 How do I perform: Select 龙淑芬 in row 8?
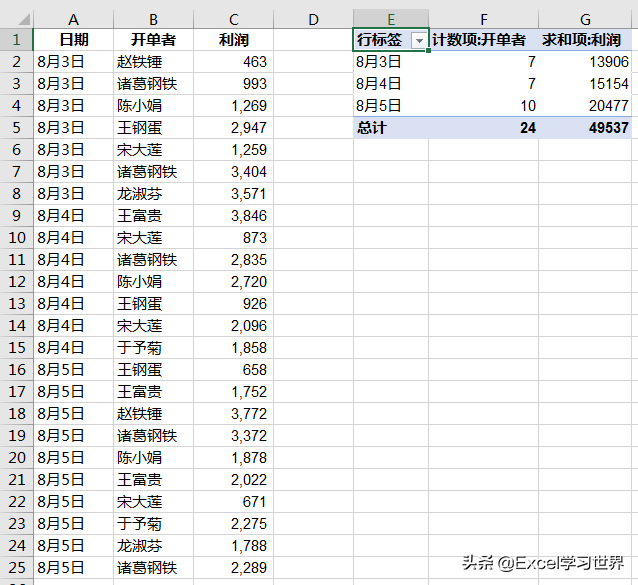[153, 194]
